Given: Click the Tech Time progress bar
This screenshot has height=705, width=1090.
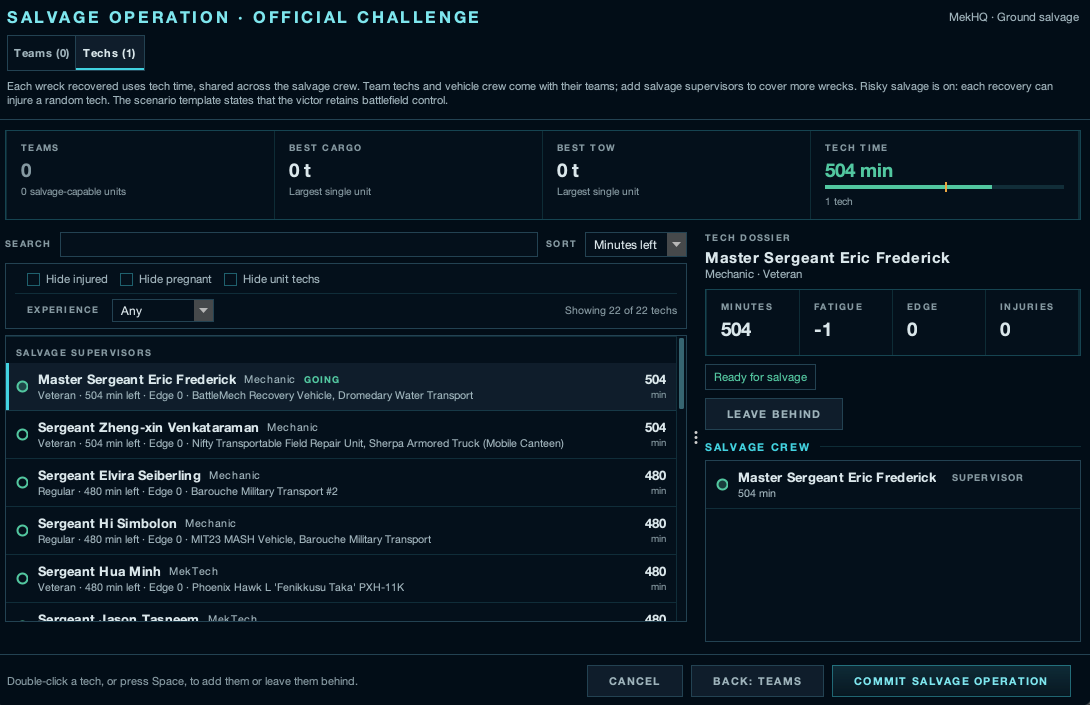Looking at the screenshot, I should click(x=944, y=187).
